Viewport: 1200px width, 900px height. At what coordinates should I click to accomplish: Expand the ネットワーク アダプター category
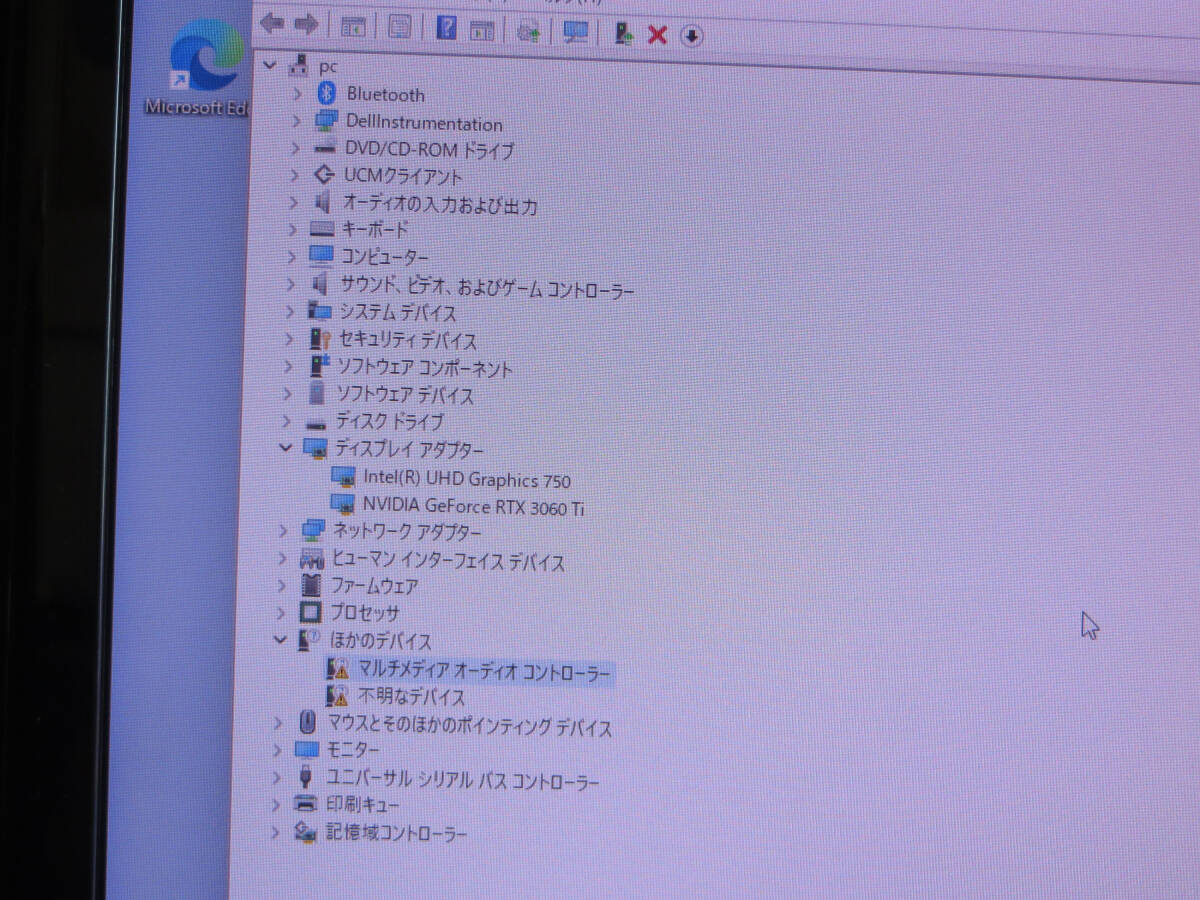284,530
